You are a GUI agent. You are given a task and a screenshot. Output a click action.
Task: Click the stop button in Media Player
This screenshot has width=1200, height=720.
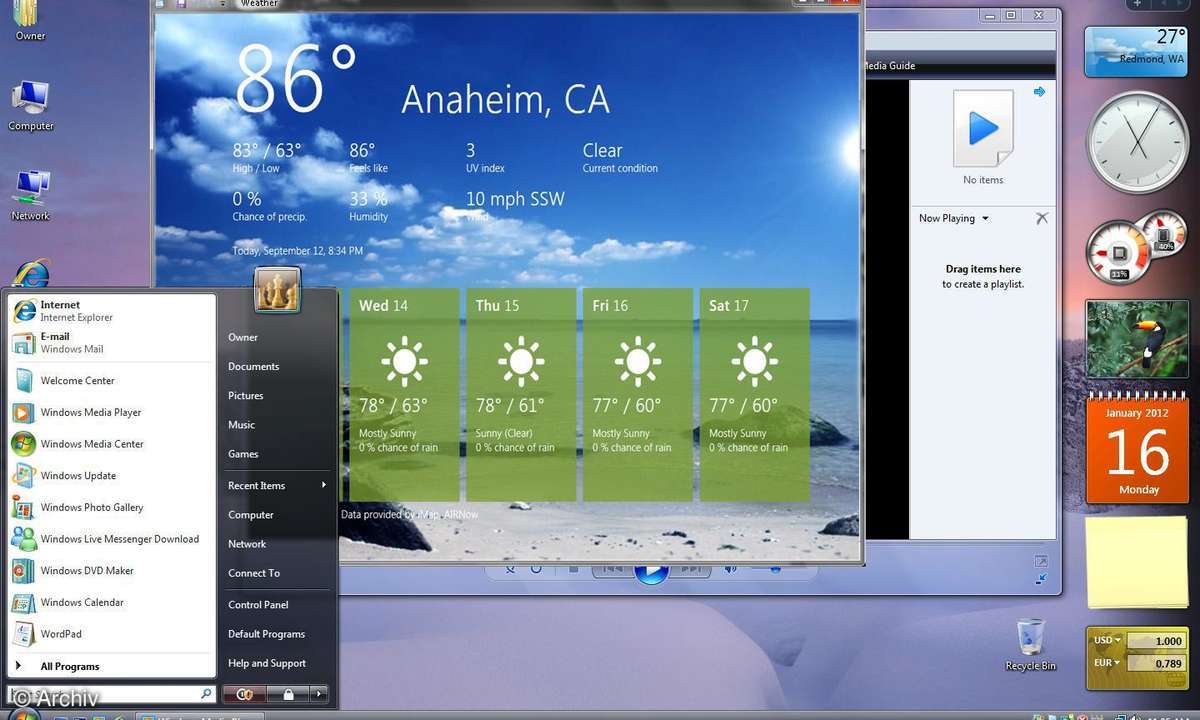pos(573,569)
